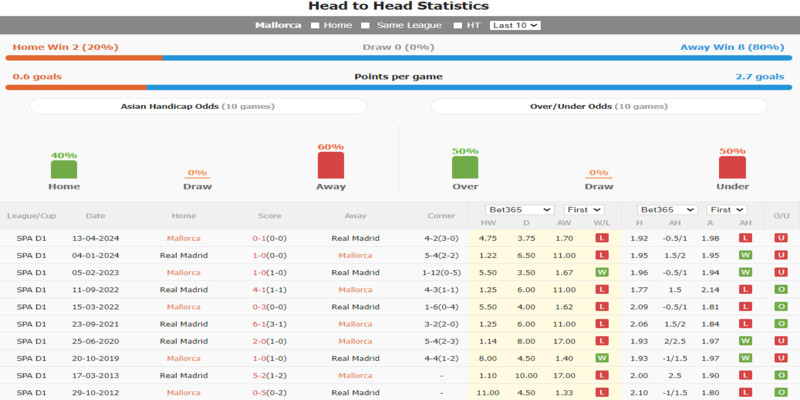Image resolution: width=800 pixels, height=400 pixels.
Task: Open the Last 10 matches dropdown
Action: pos(515,25)
